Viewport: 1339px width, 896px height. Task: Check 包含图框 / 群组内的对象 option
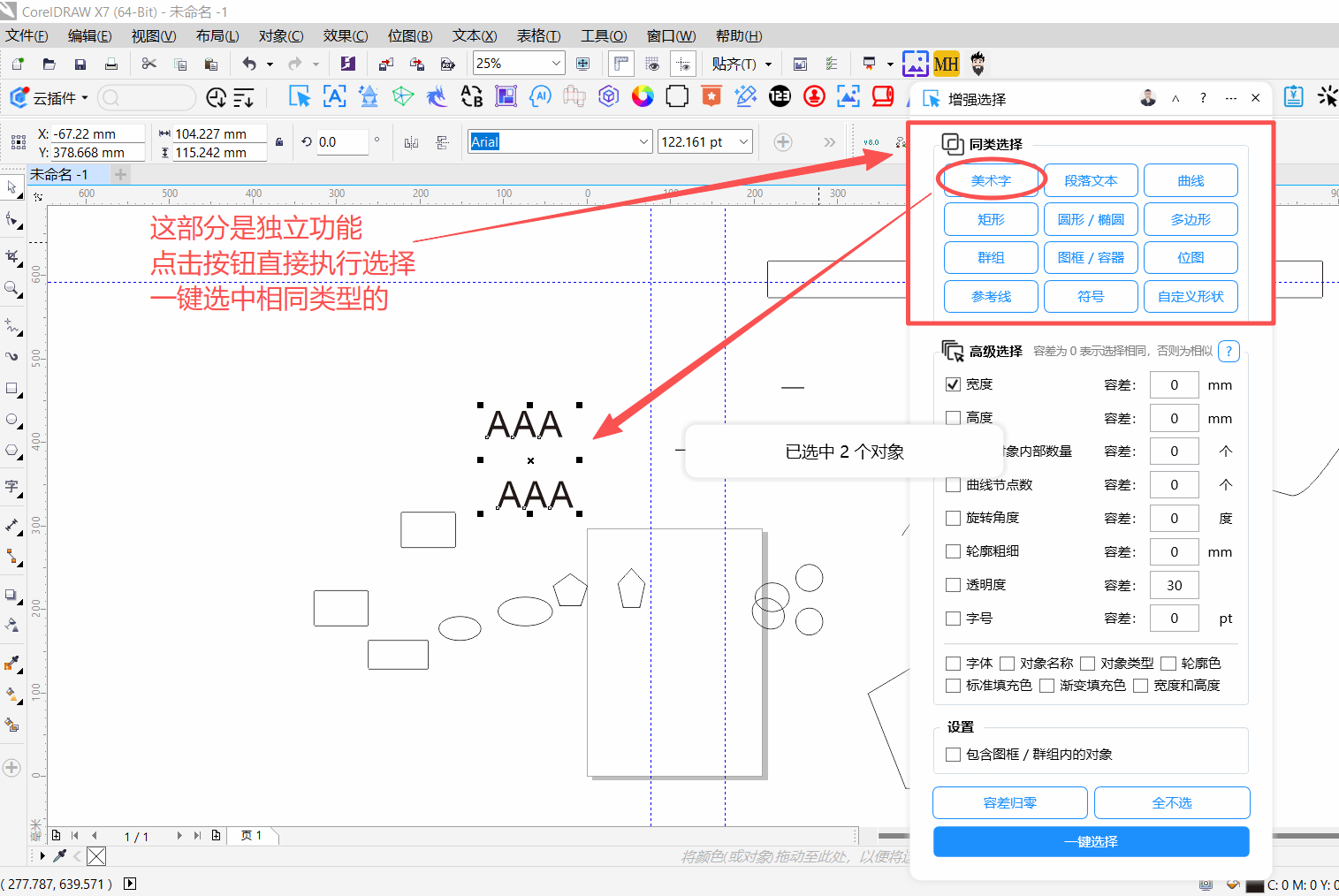coord(953,755)
